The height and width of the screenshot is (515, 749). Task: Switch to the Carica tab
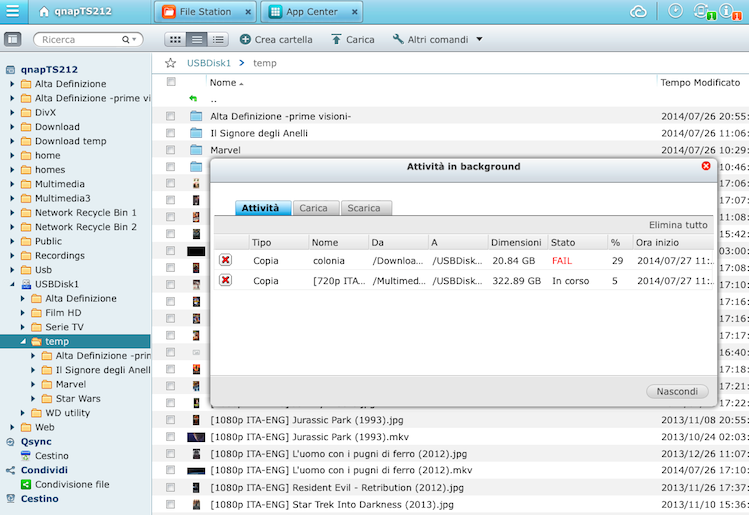click(313, 208)
